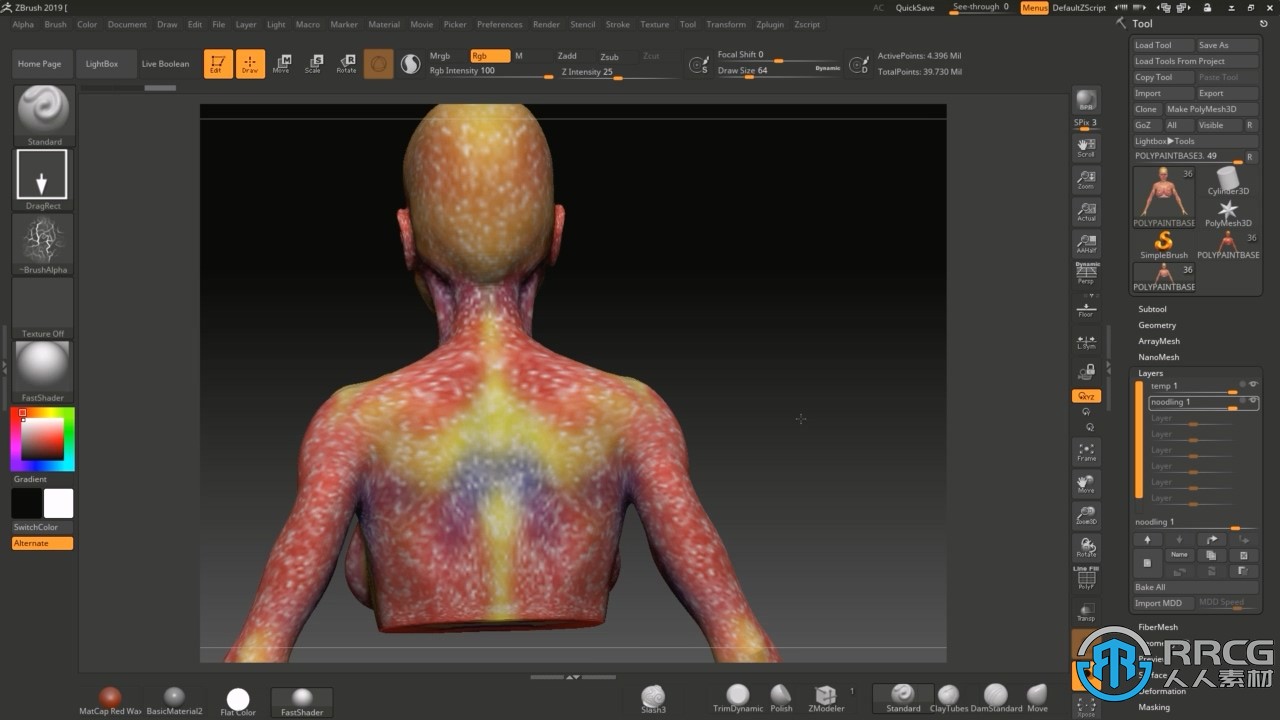
Task: Click Make PolyMesh3D button
Action: point(1210,109)
